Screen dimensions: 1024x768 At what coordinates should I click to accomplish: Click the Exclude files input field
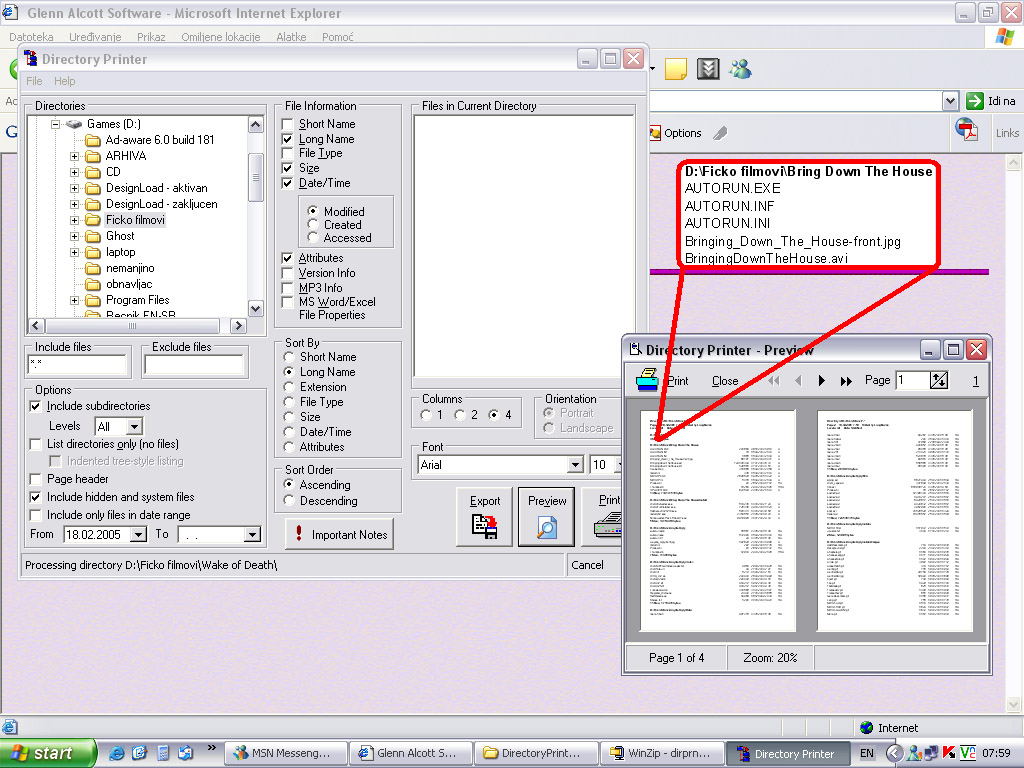tap(194, 364)
